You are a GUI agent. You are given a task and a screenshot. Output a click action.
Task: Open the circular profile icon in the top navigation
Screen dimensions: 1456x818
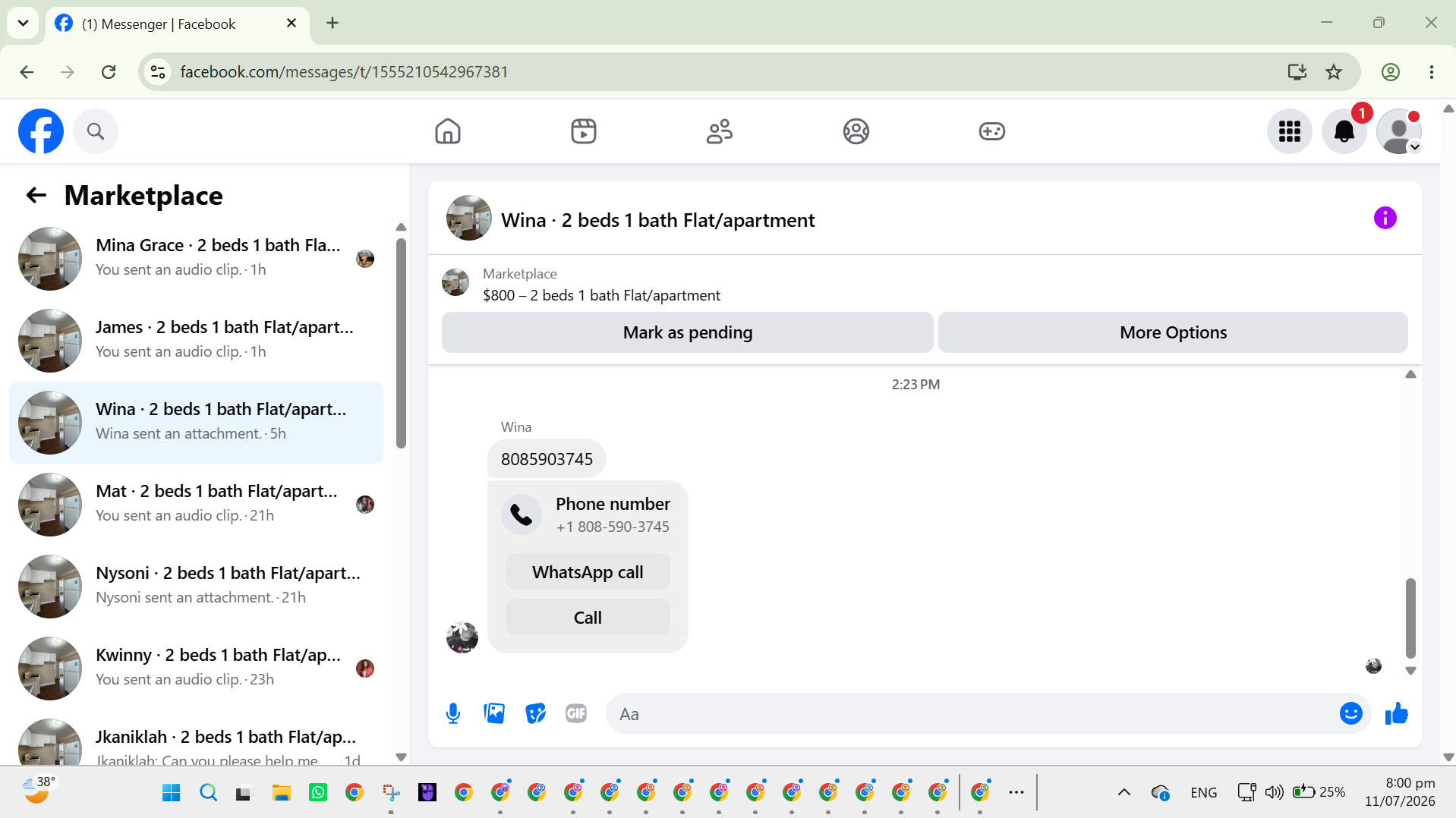point(856,131)
